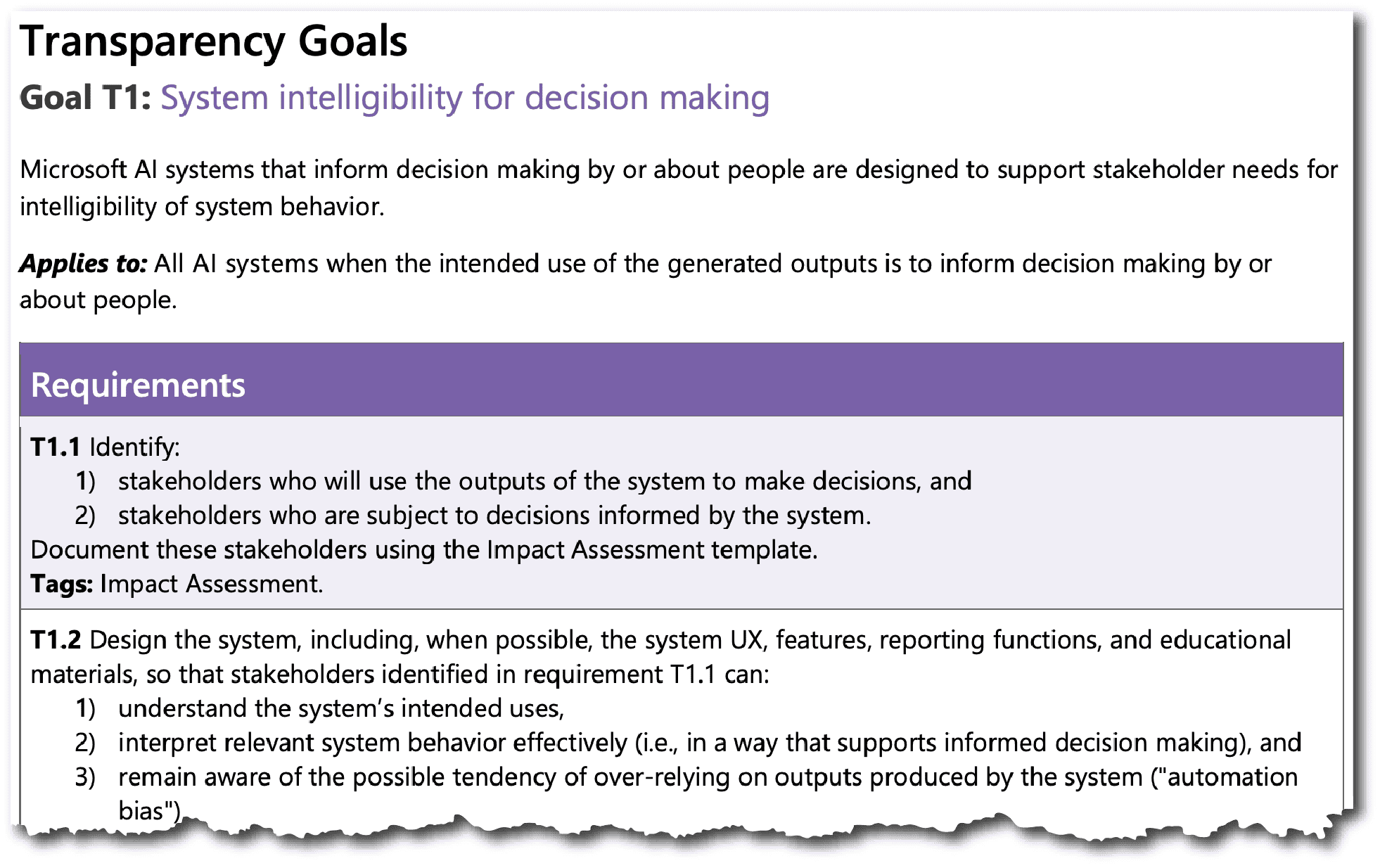Click list item "stakeholders who are subject to decisions"
This screenshot has width=1380, height=868.
pos(494,516)
